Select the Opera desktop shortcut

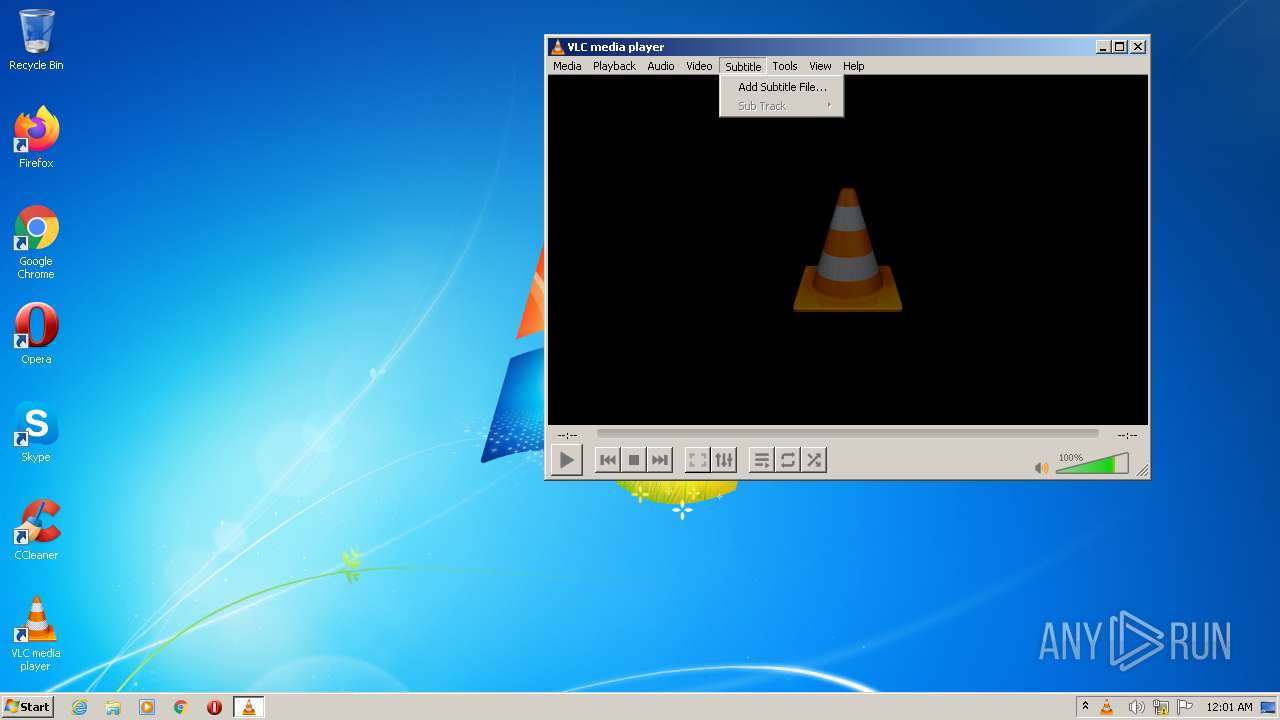click(36, 334)
